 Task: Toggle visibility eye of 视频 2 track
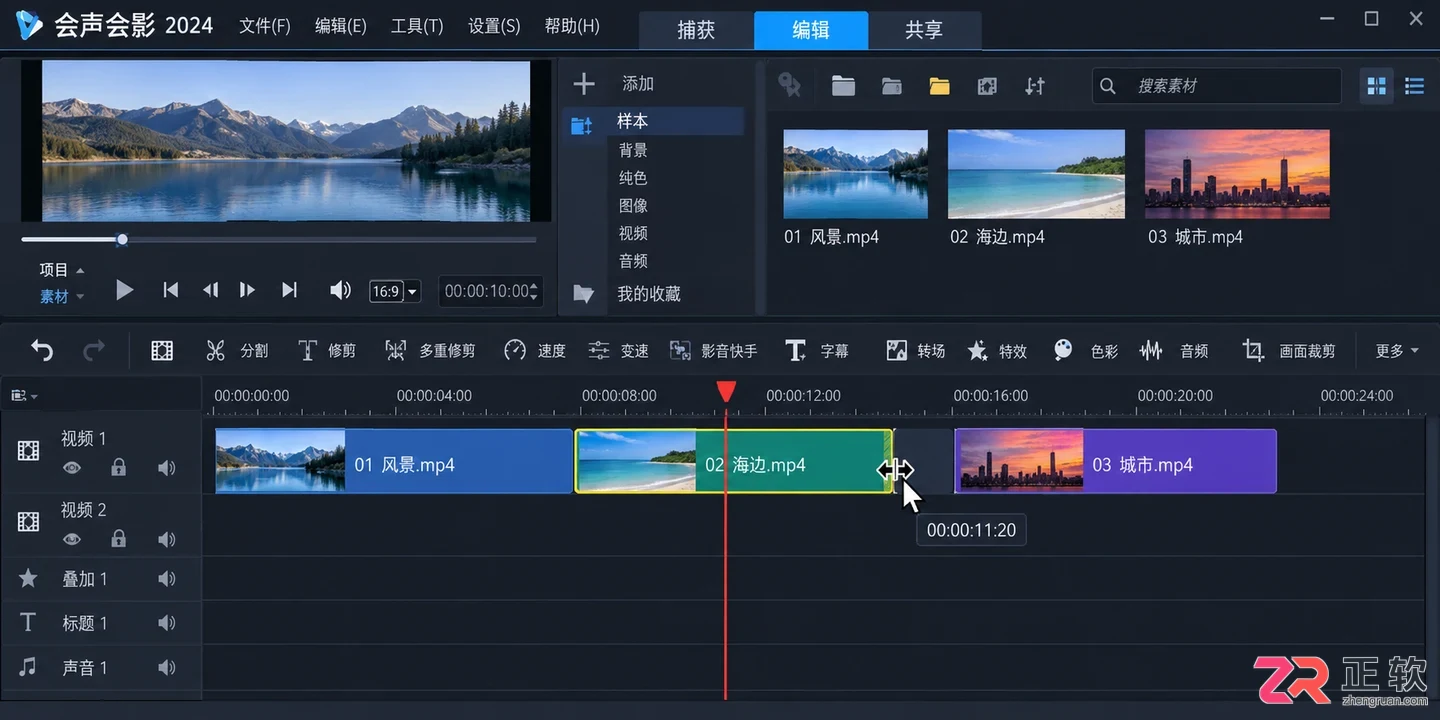[x=71, y=539]
